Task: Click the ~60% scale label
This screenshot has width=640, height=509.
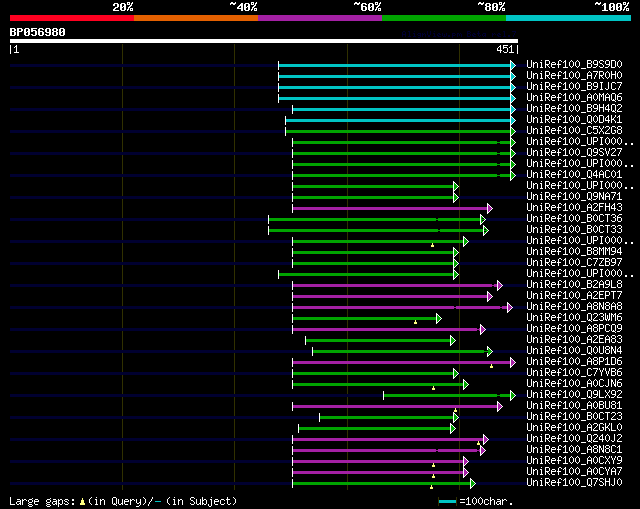Action: point(367,7)
